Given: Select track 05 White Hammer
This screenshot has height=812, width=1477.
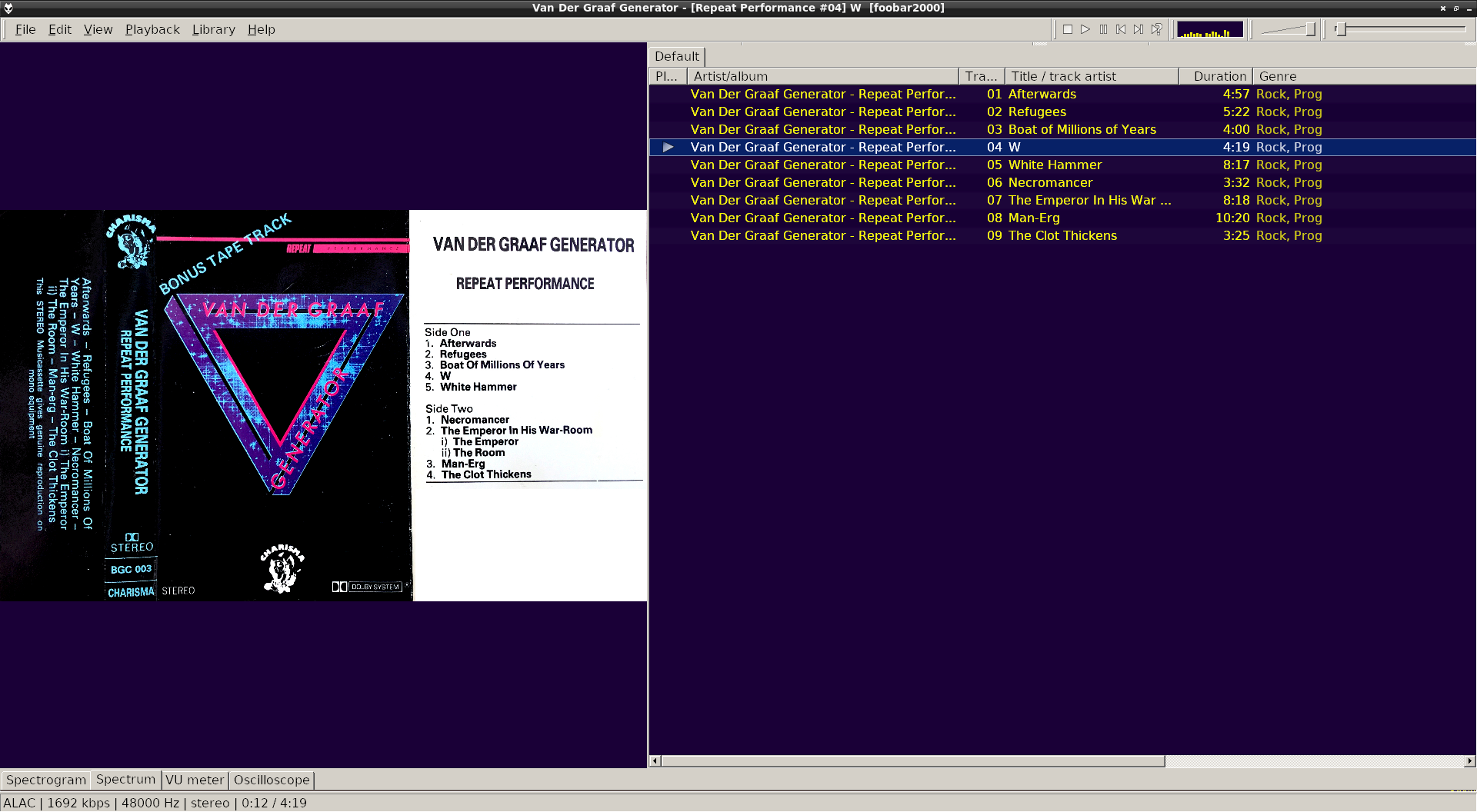Looking at the screenshot, I should point(1062,165).
